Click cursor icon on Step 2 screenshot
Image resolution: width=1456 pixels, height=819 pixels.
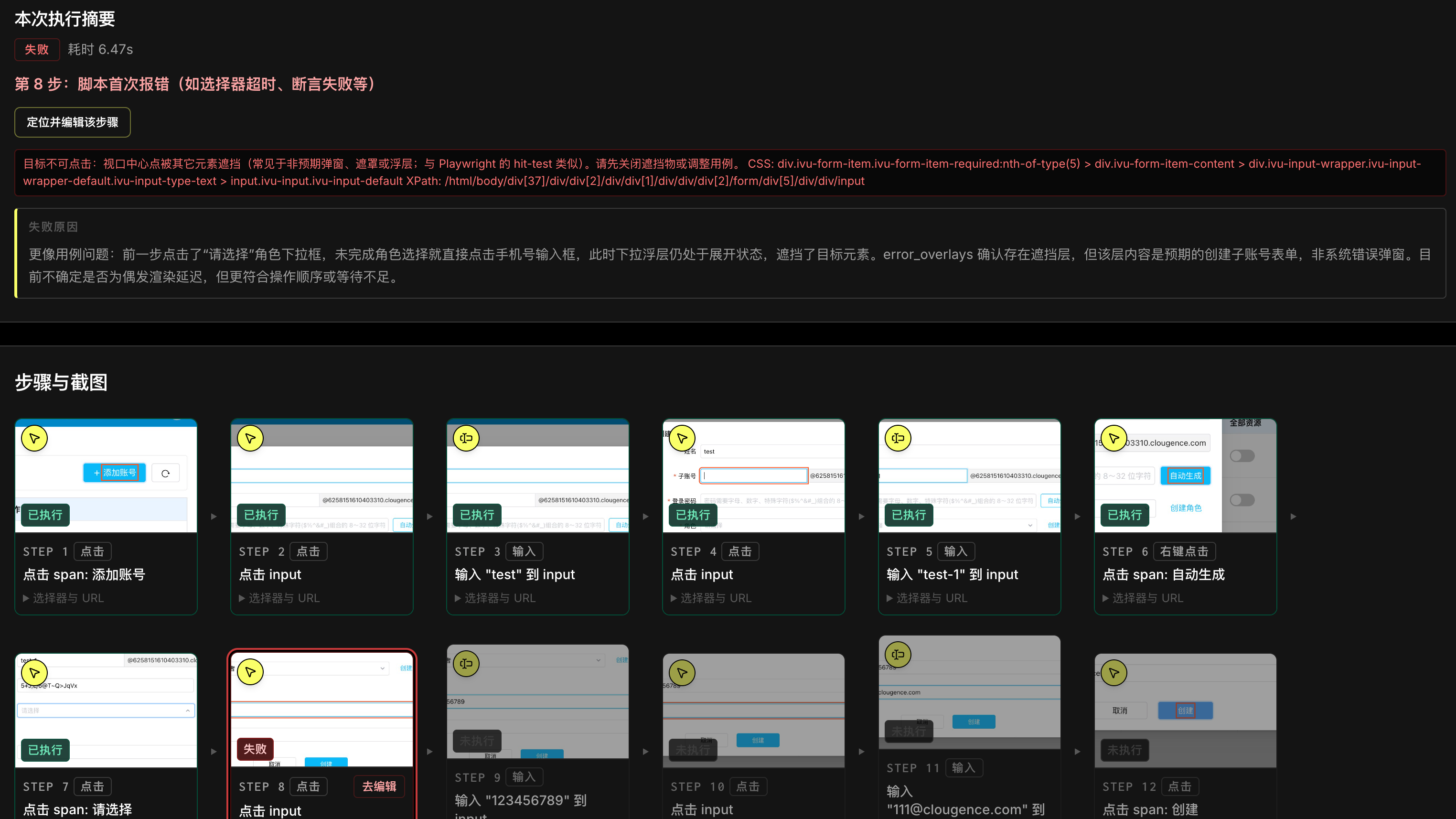(250, 438)
